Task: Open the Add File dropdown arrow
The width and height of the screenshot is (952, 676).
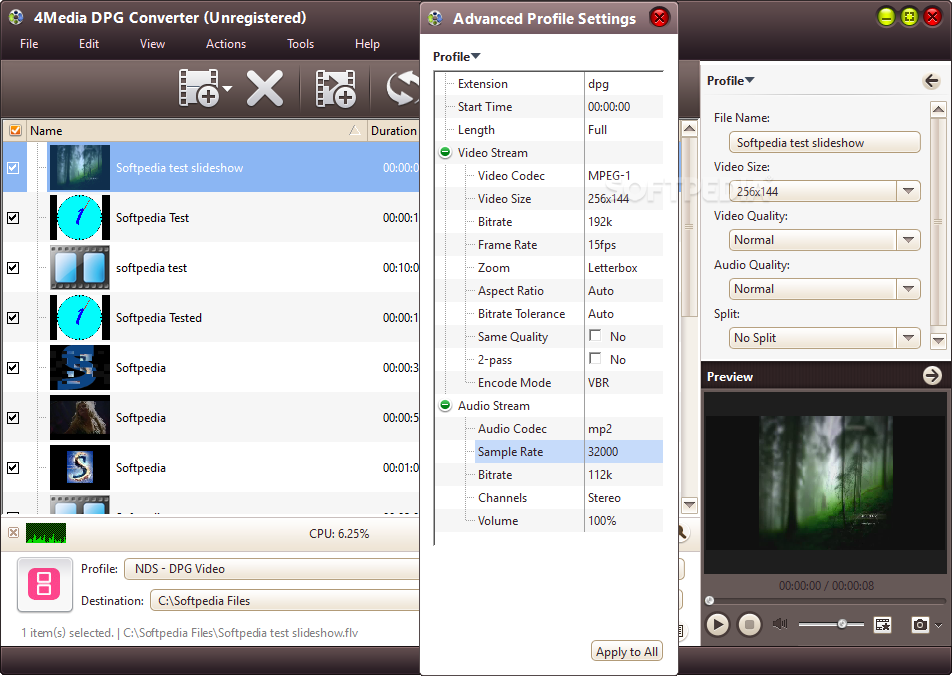Action: [228, 89]
